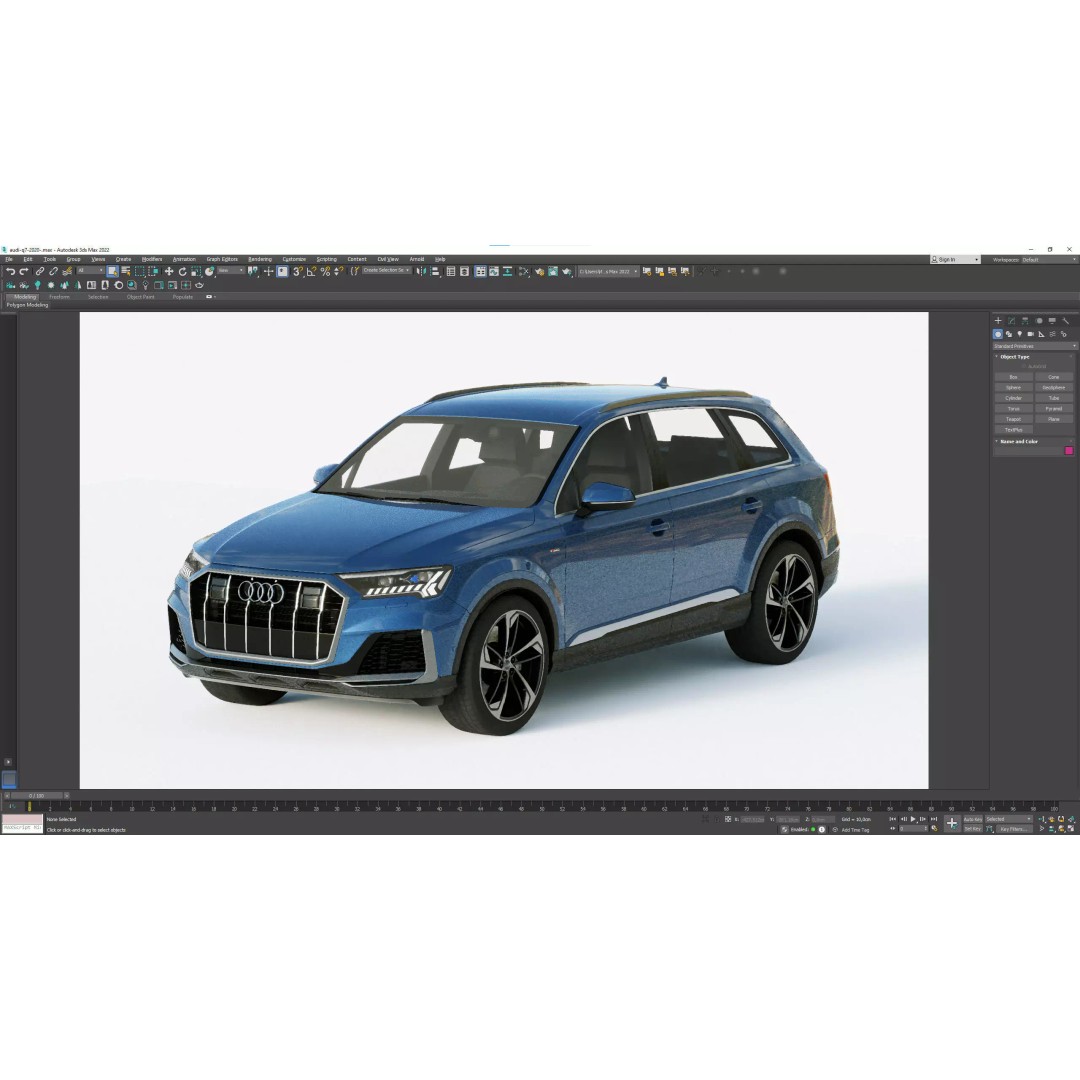Click Play Animation button
1080x1080 pixels.
913,819
